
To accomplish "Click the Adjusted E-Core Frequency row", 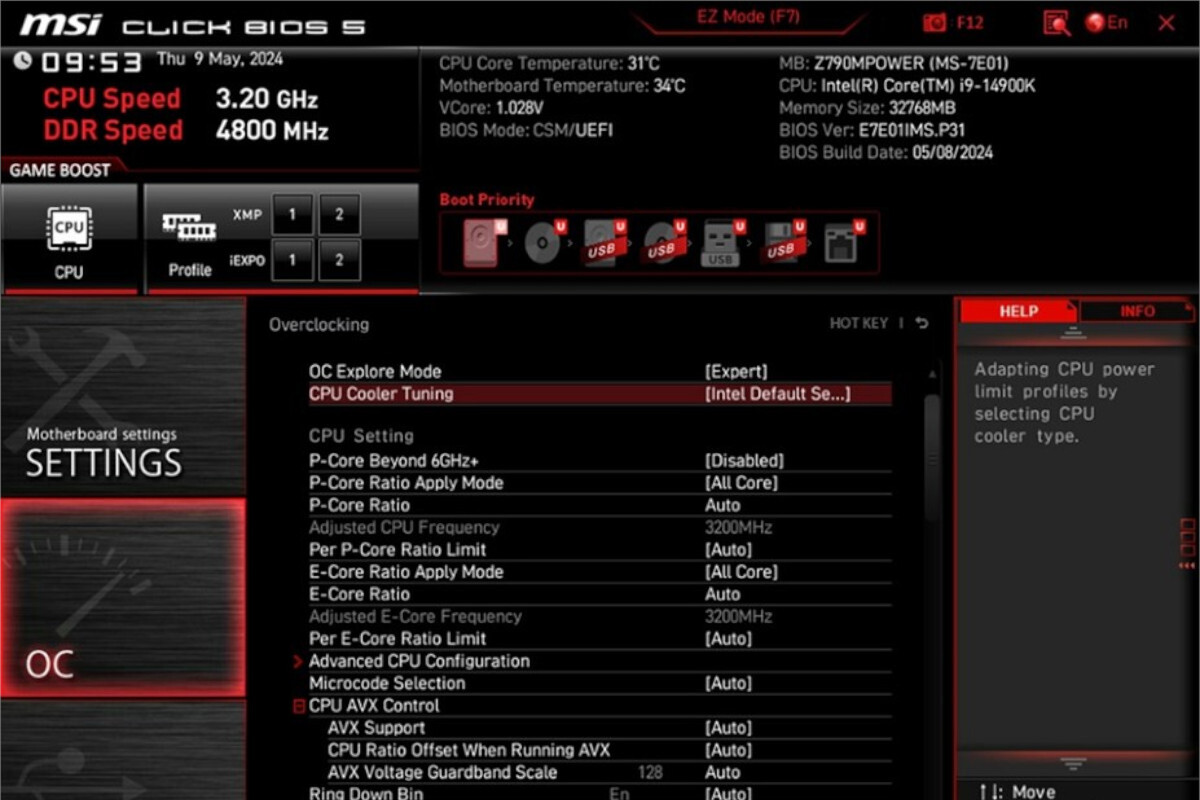I will (599, 616).
